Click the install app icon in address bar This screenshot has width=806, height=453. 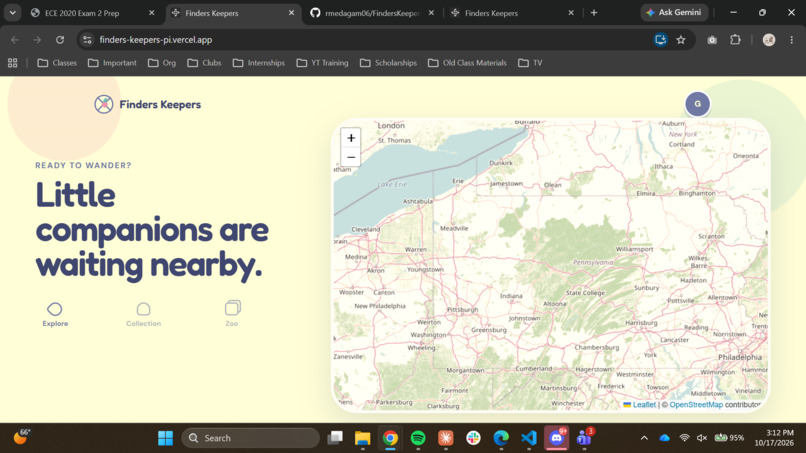point(661,40)
